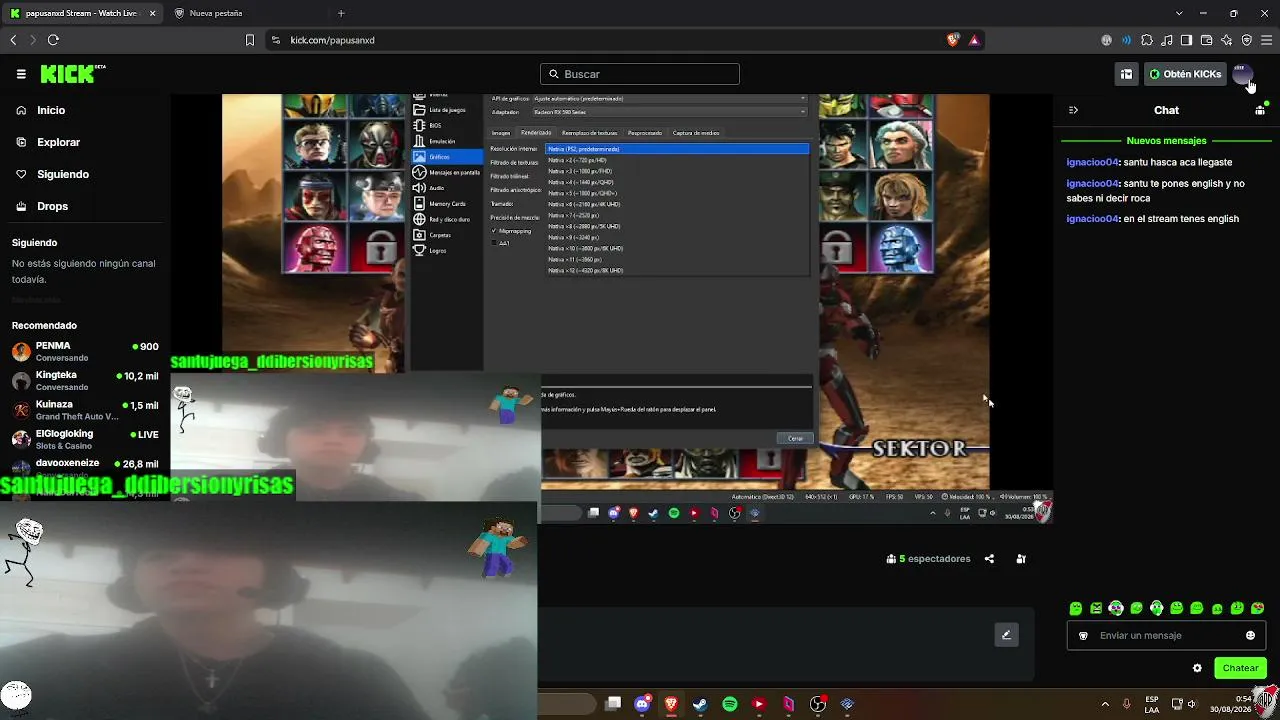The height and width of the screenshot is (720, 1280).
Task: Open the Adaptador Radeon RX 590 dropdown
Action: (x=668, y=112)
